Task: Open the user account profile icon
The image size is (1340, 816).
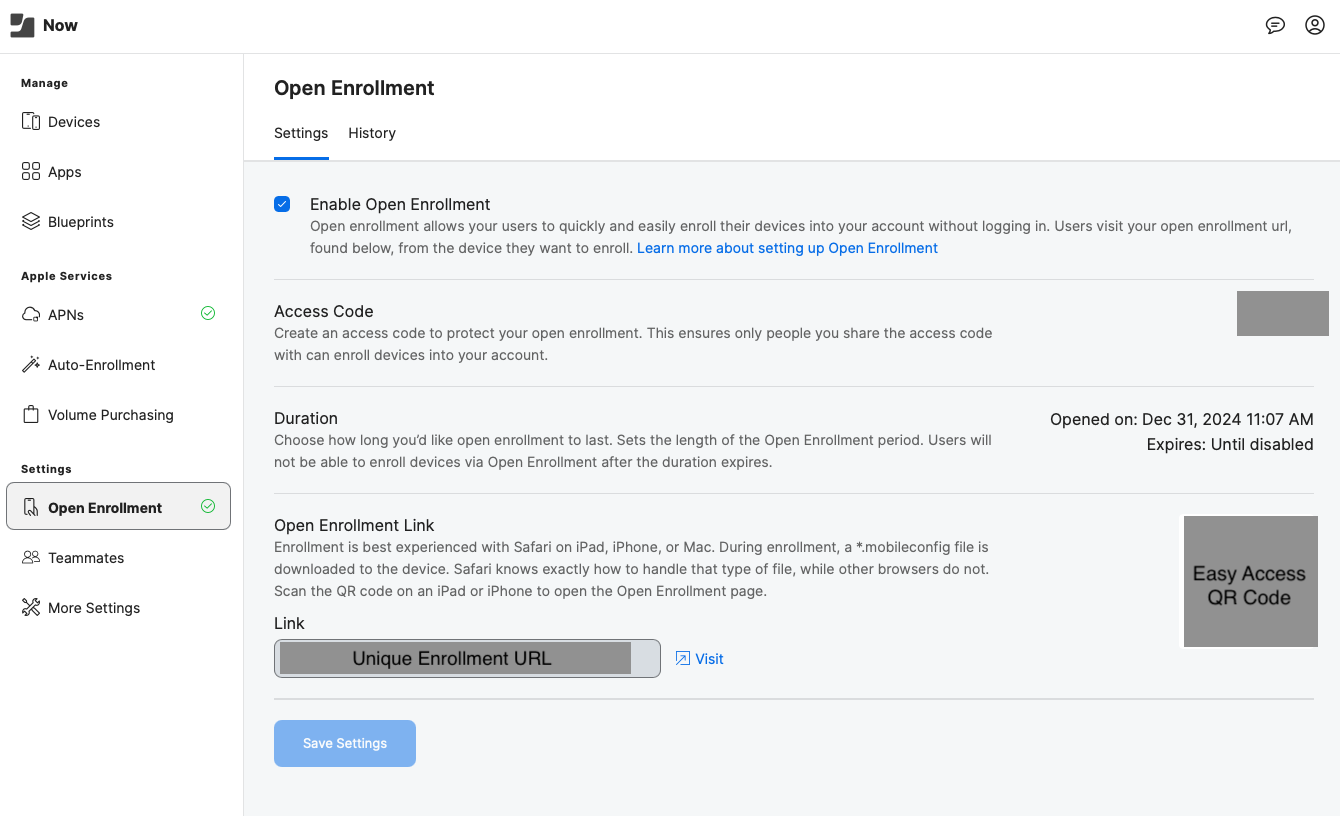Action: point(1315,26)
